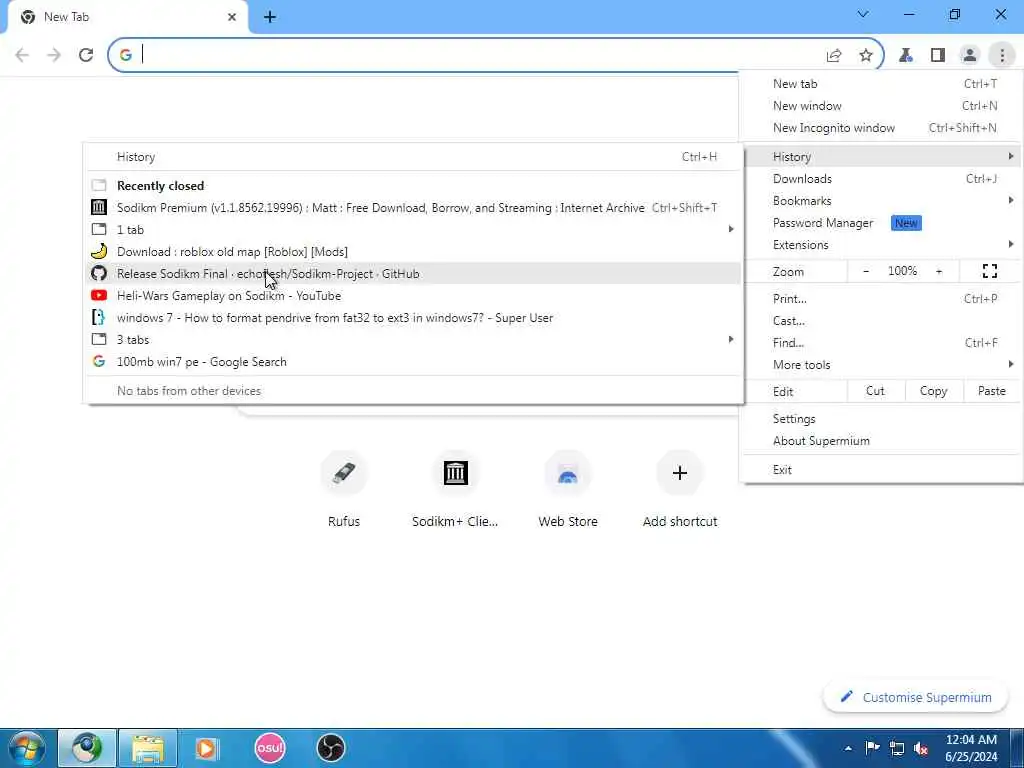This screenshot has width=1024, height=768.
Task: Click Copy in the Edit row
Action: pyautogui.click(x=934, y=391)
